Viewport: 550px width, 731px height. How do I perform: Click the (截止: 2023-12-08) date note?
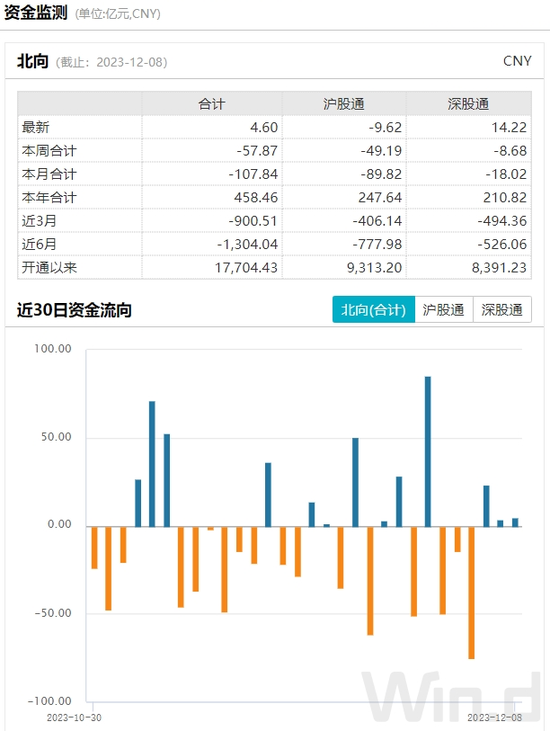point(111,62)
